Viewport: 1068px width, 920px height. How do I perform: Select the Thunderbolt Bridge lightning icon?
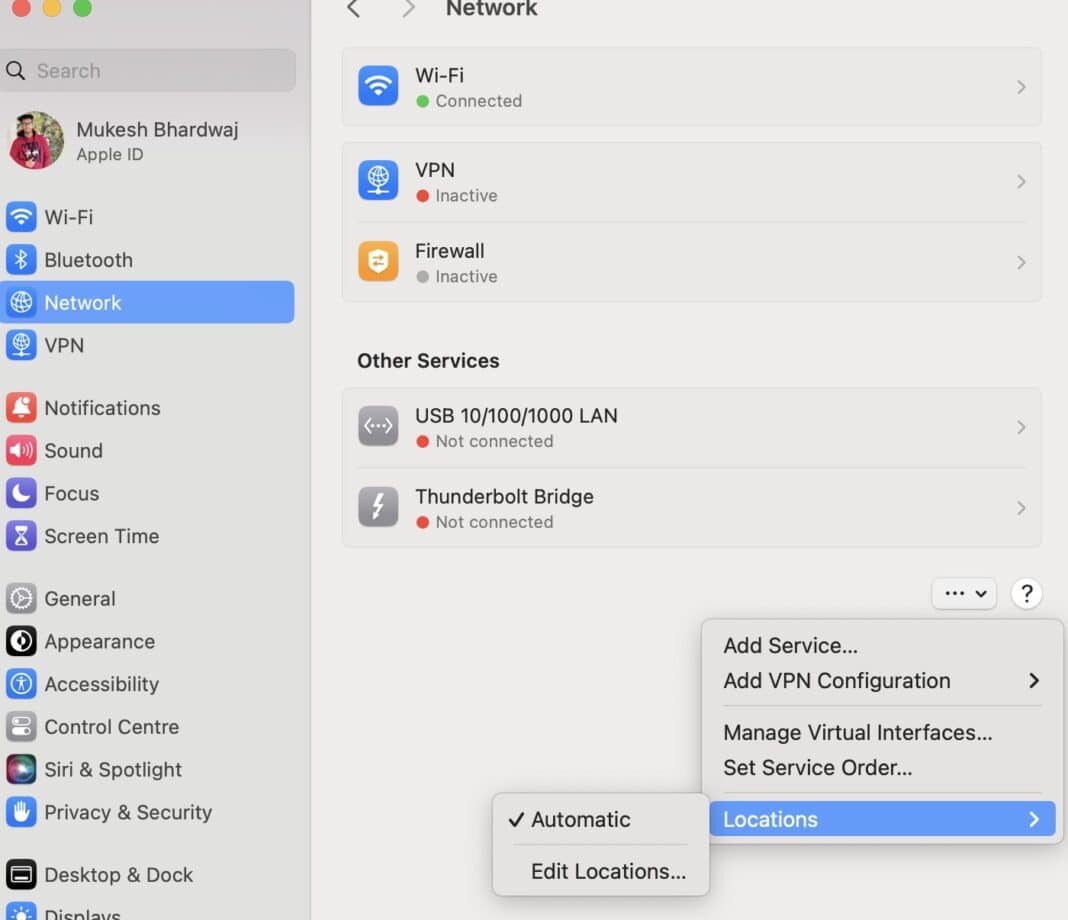tap(378, 507)
